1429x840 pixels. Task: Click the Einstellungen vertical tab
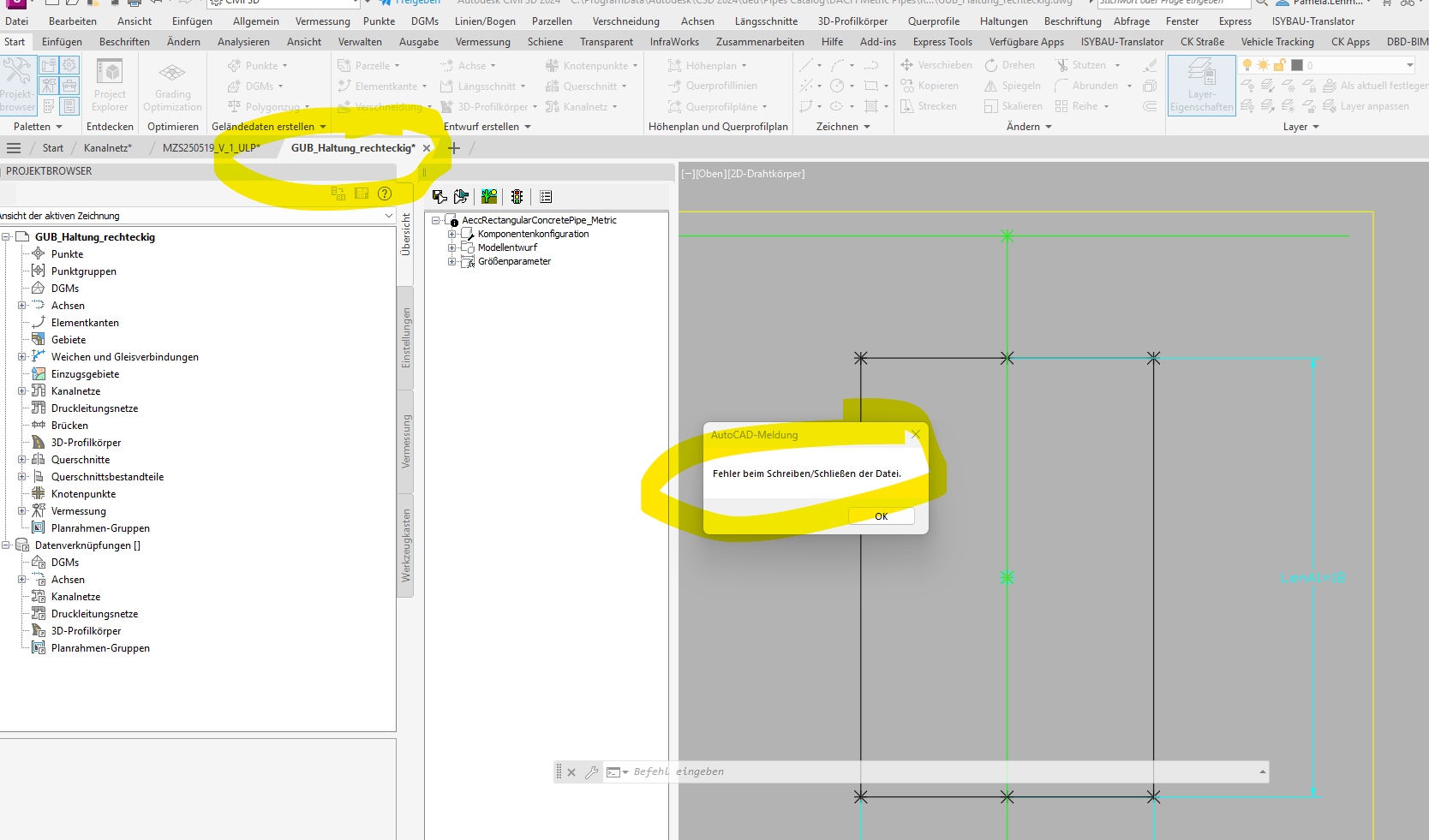click(x=406, y=338)
